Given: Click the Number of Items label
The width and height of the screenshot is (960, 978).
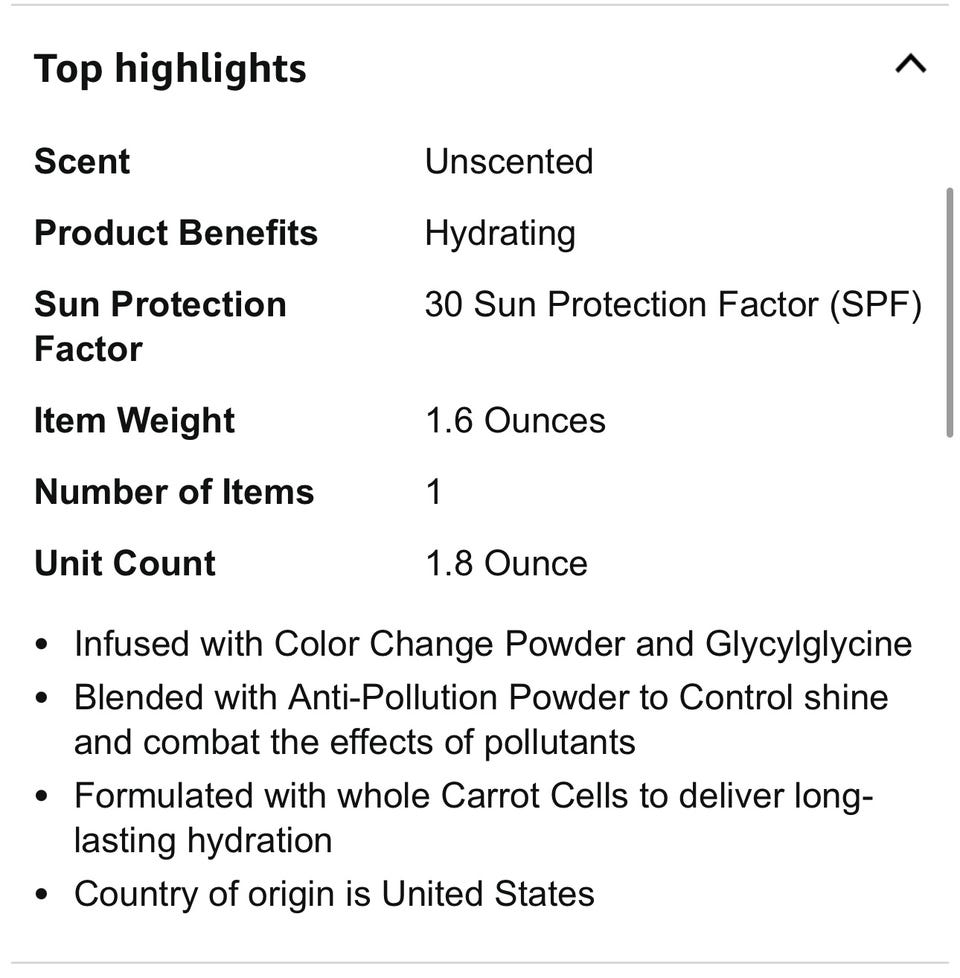Looking at the screenshot, I should click(174, 492).
